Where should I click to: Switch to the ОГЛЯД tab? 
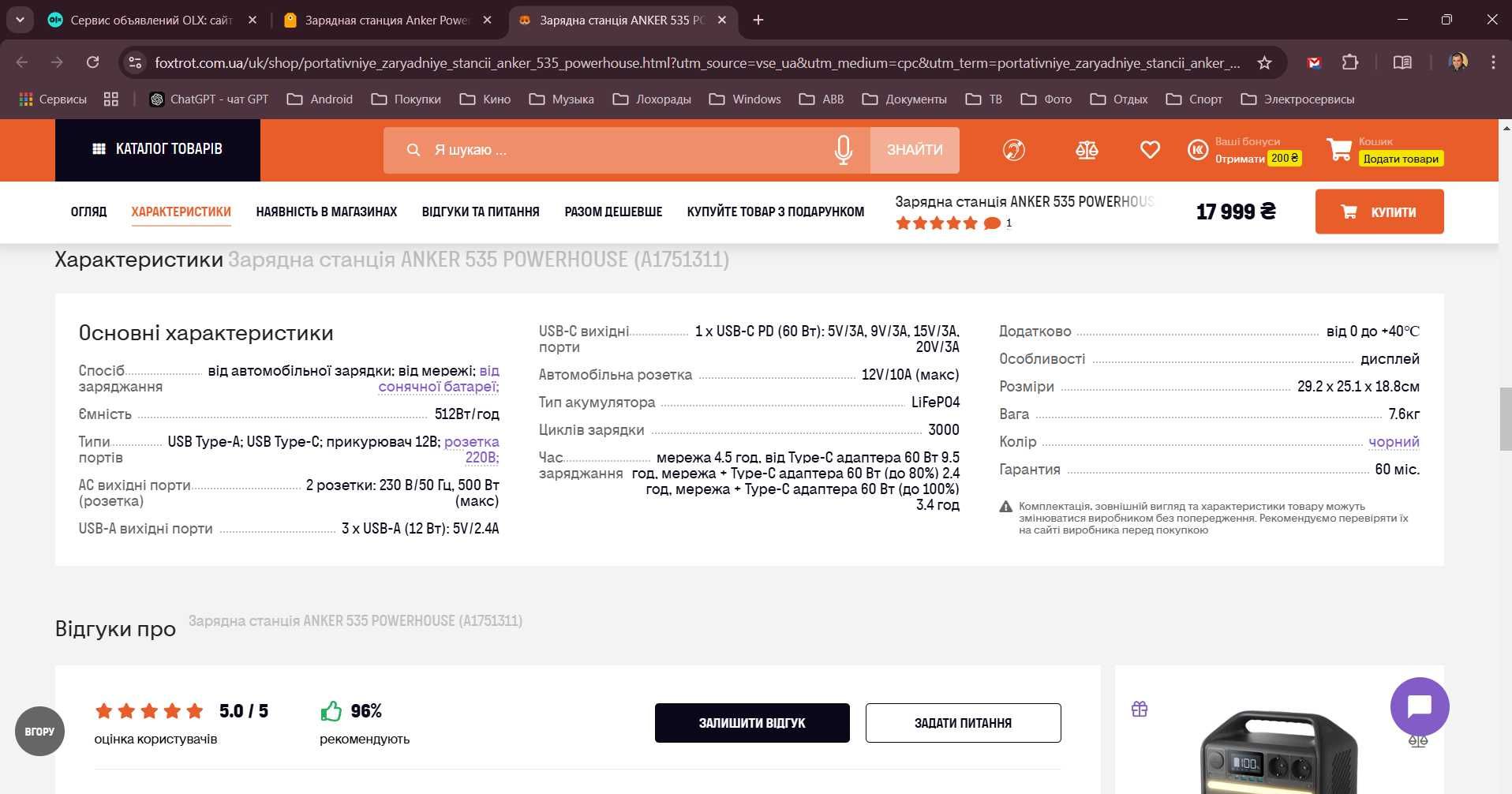point(88,212)
